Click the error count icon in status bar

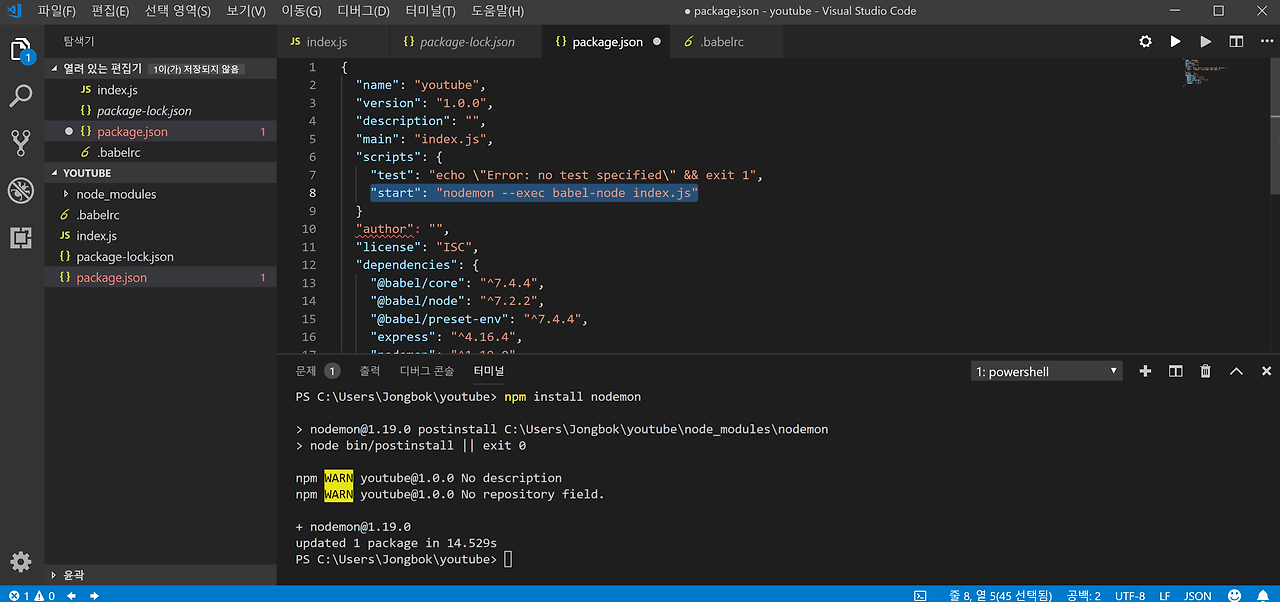click(x=19, y=595)
